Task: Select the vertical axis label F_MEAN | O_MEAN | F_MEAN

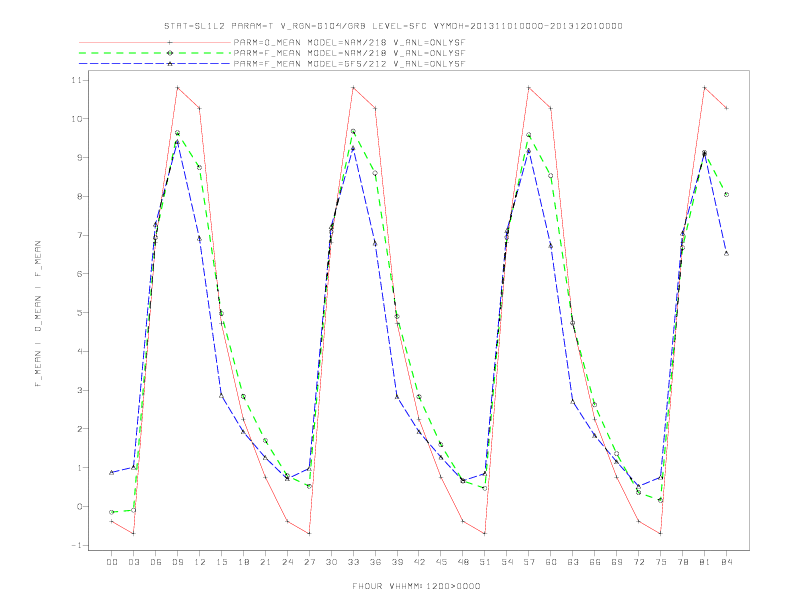Action: (38, 314)
